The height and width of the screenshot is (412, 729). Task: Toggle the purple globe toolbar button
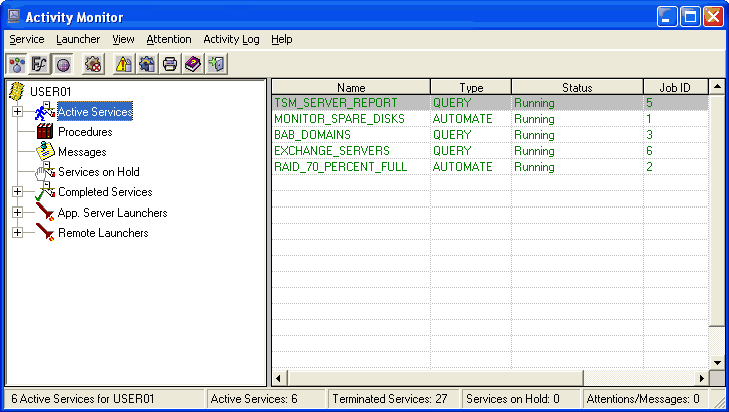[62, 65]
